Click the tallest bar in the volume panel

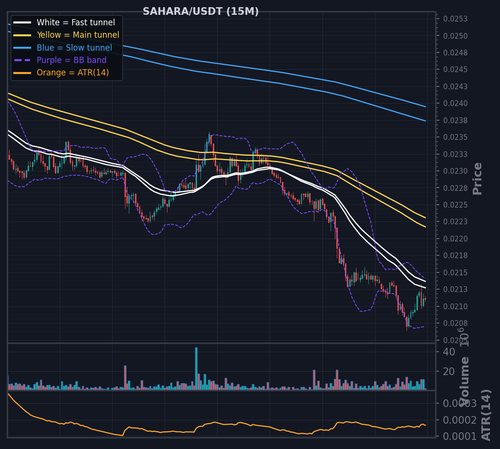pos(196,368)
